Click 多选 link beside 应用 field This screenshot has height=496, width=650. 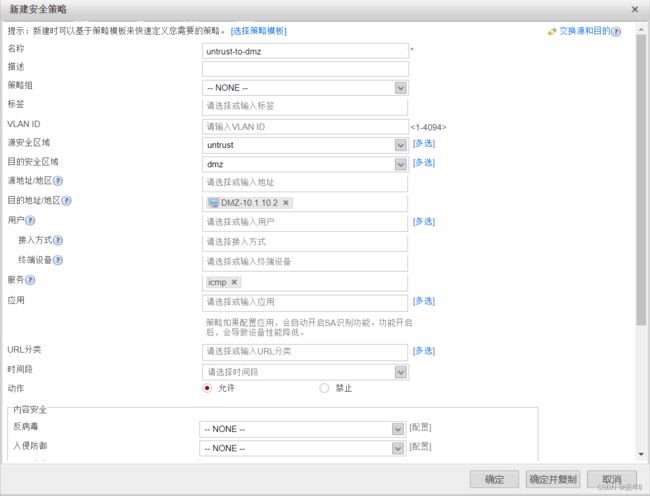point(424,301)
